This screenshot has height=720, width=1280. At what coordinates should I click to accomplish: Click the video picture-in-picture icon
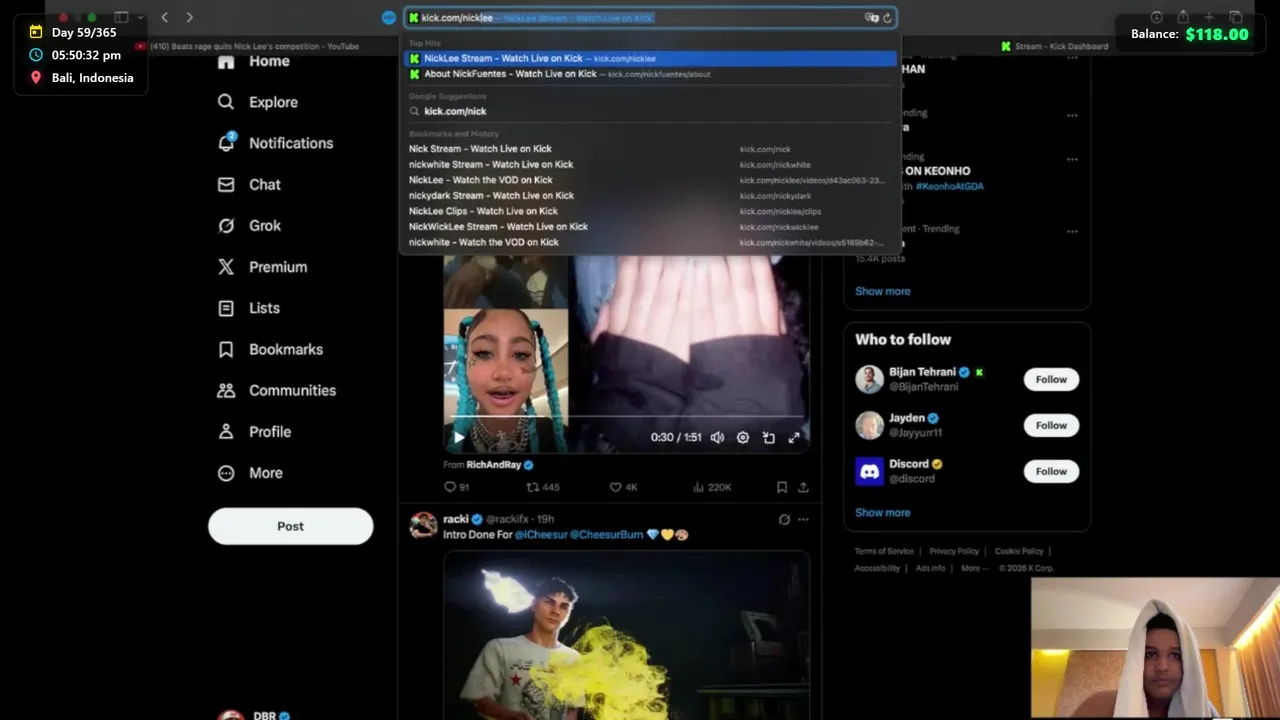point(769,437)
